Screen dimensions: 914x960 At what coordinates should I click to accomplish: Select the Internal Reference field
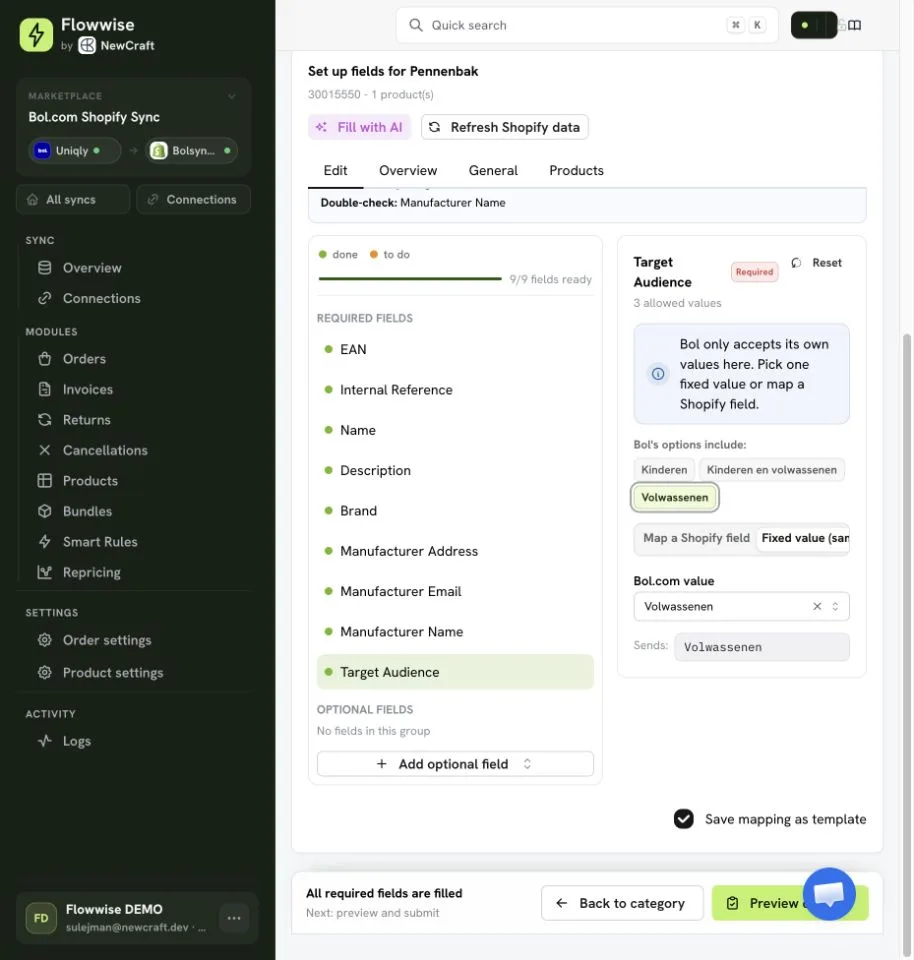tap(455, 390)
